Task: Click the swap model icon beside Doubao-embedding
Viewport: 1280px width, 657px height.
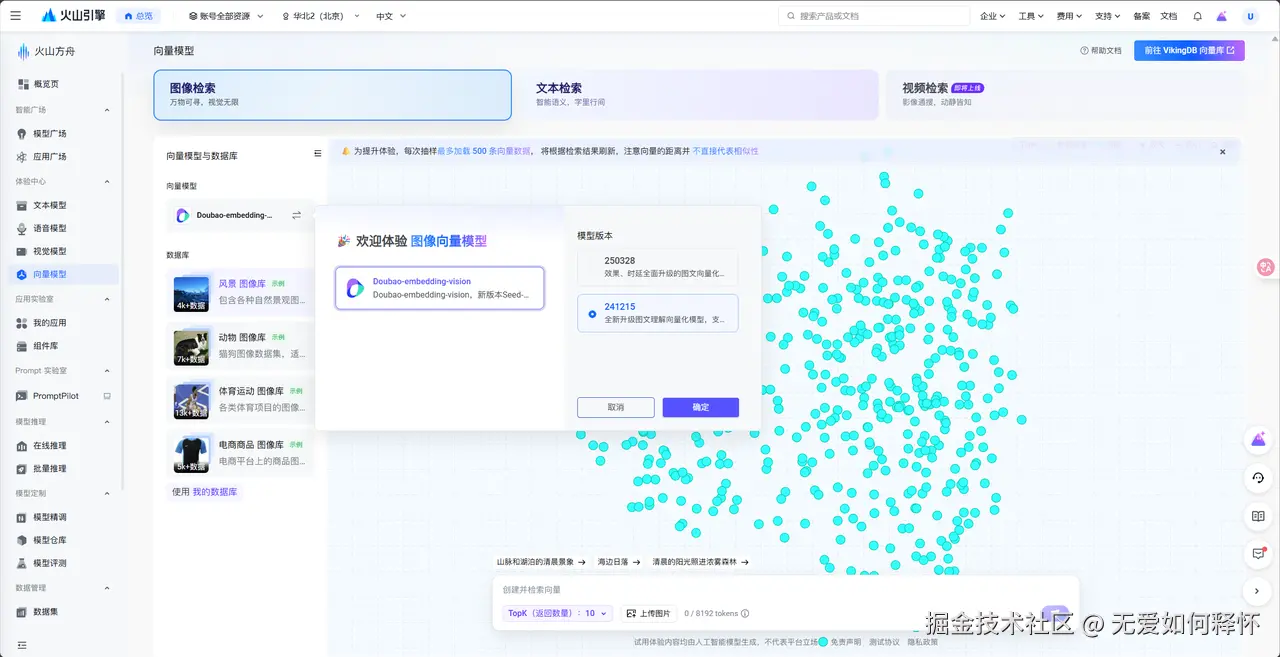Action: pyautogui.click(x=296, y=215)
